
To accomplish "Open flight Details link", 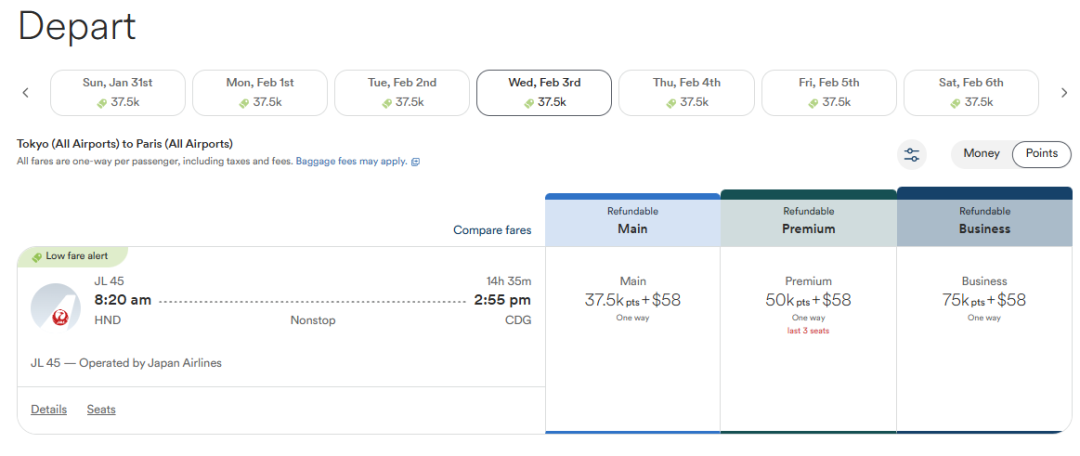I will [x=49, y=409].
